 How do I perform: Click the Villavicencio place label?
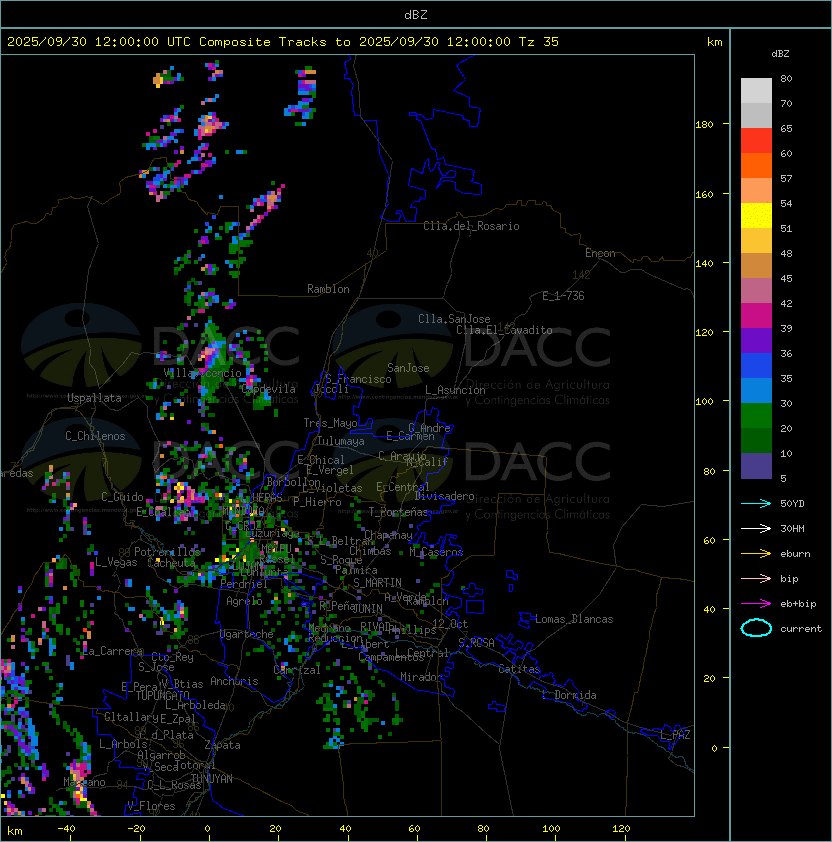(202, 373)
